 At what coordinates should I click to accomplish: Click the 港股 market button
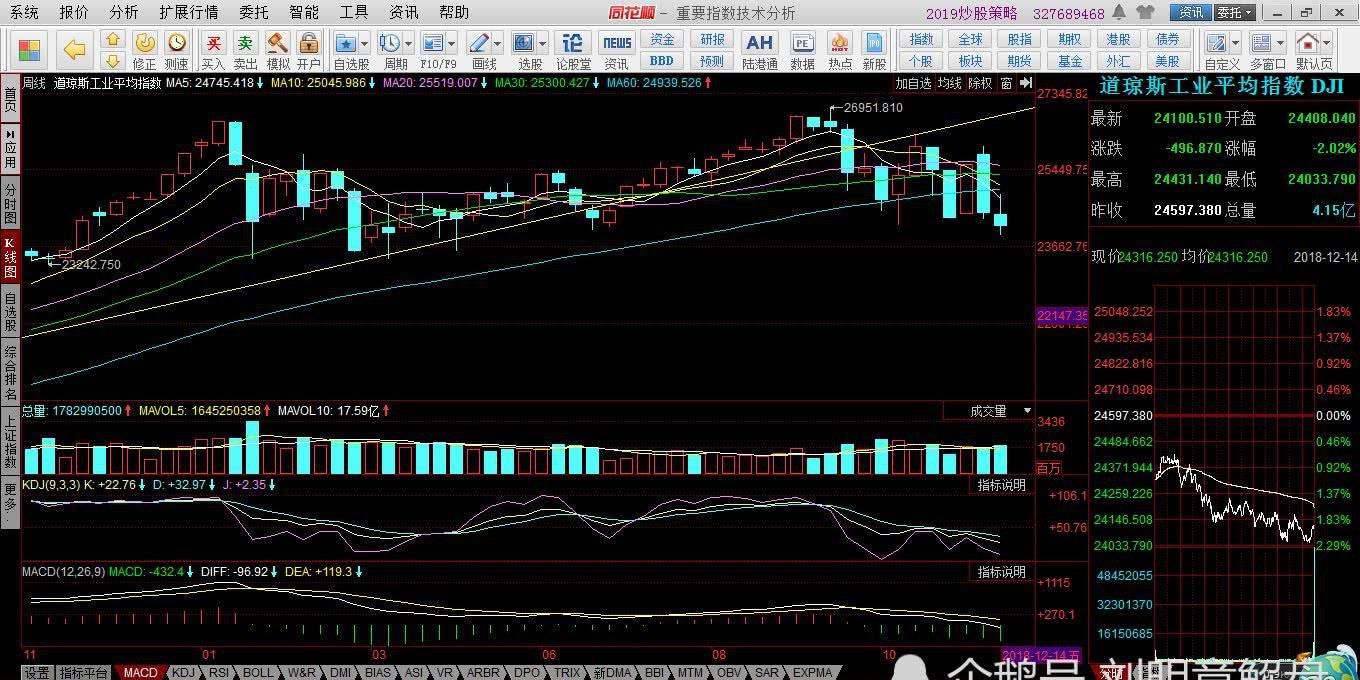(1118, 39)
